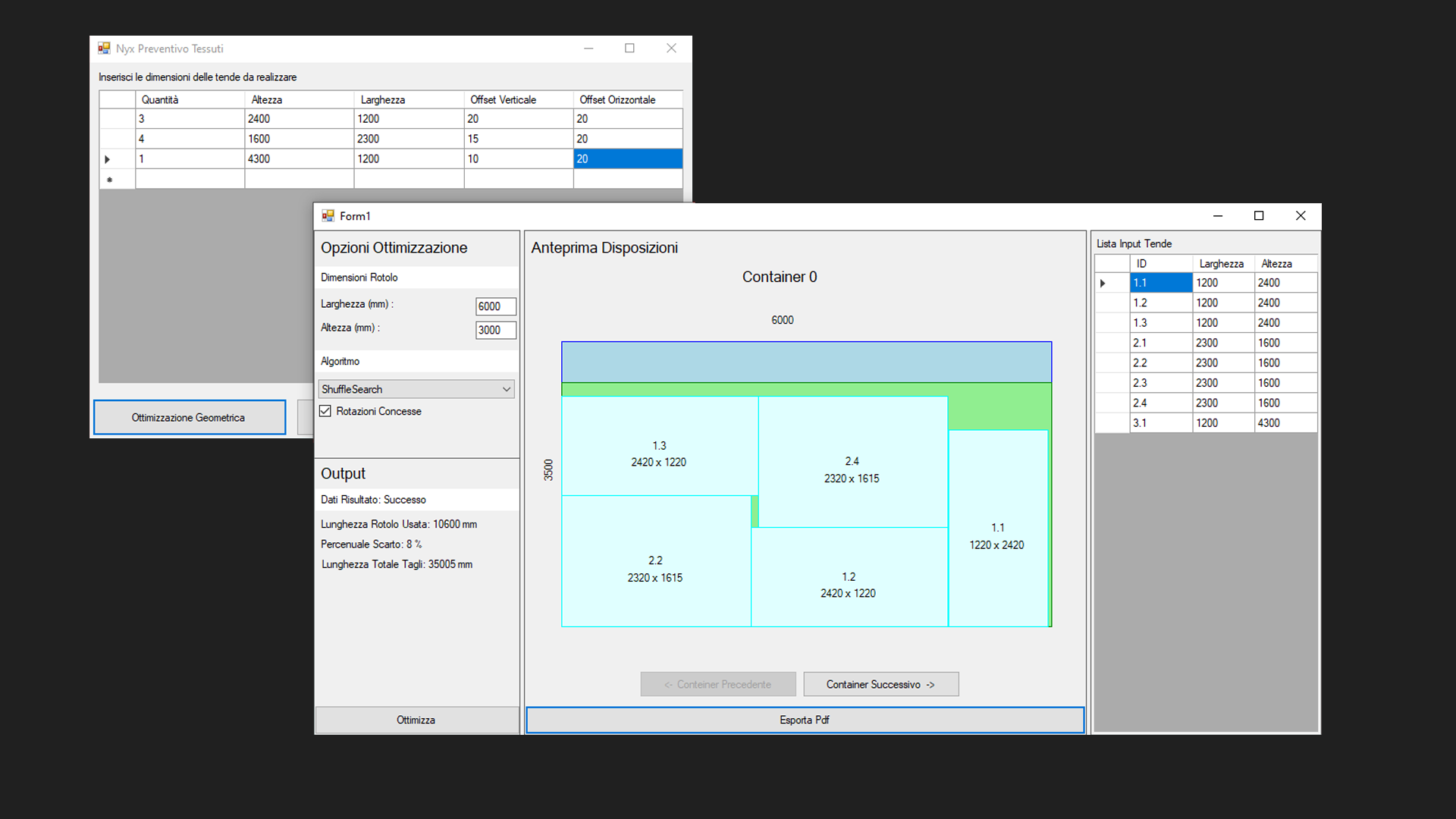
Task: Click the Form1 window app icon
Action: point(328,216)
